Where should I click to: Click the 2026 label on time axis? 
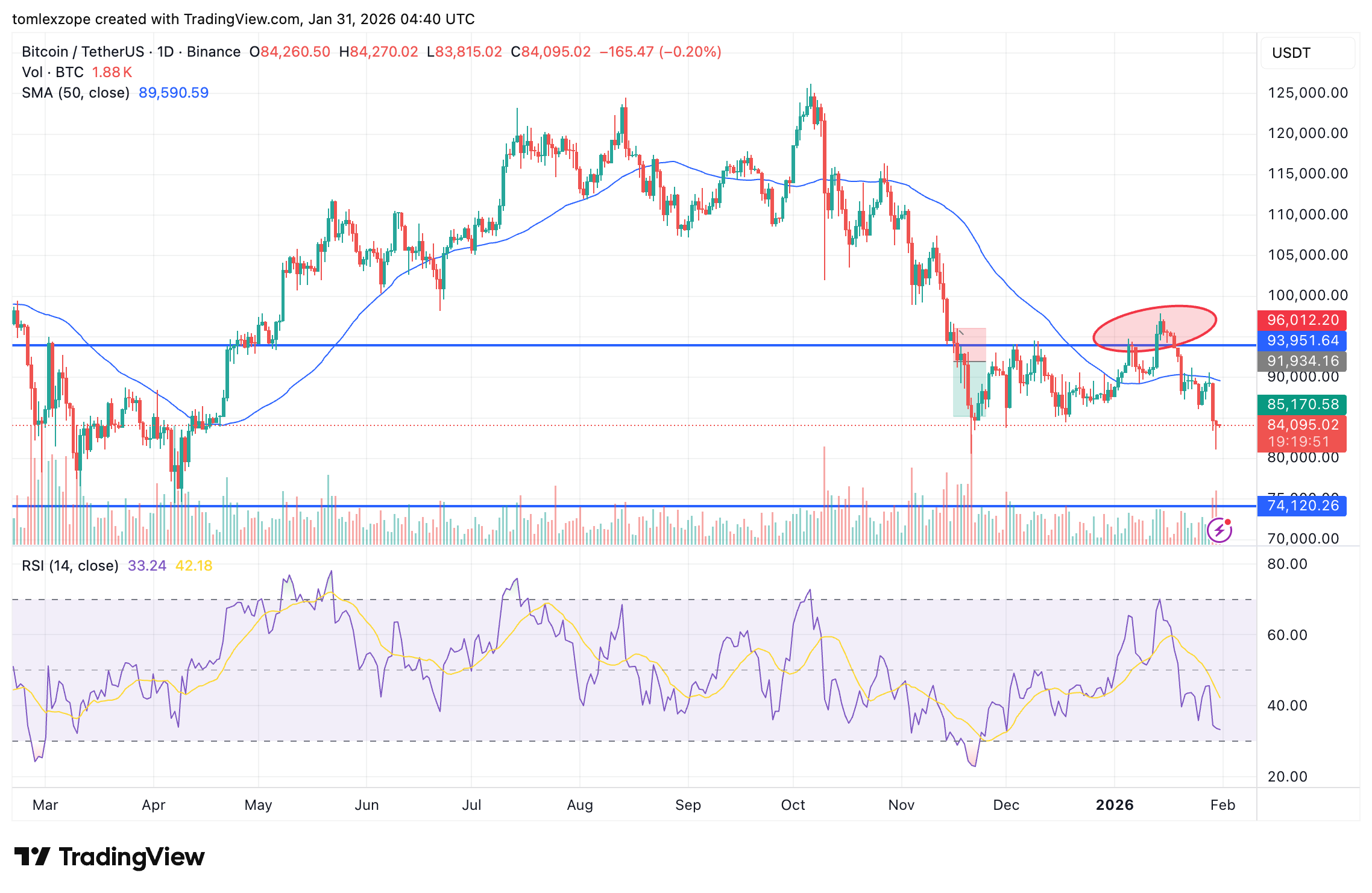1114,805
